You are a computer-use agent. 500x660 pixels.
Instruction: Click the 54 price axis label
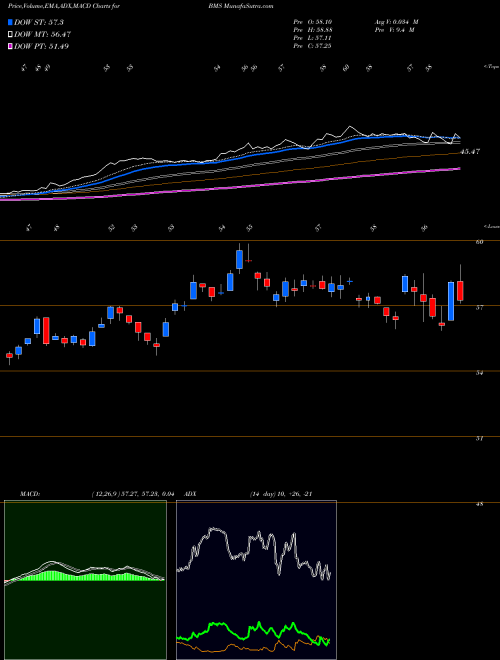tap(479, 373)
